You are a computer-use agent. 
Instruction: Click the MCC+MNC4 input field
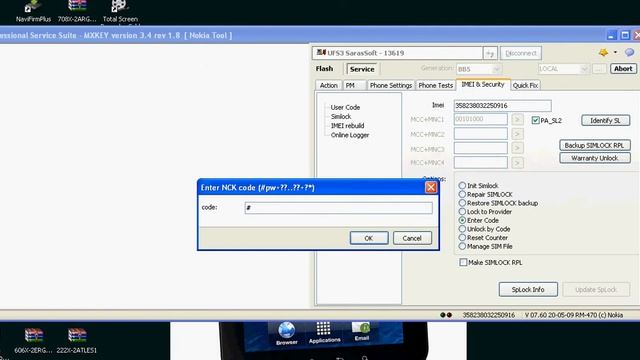click(481, 163)
